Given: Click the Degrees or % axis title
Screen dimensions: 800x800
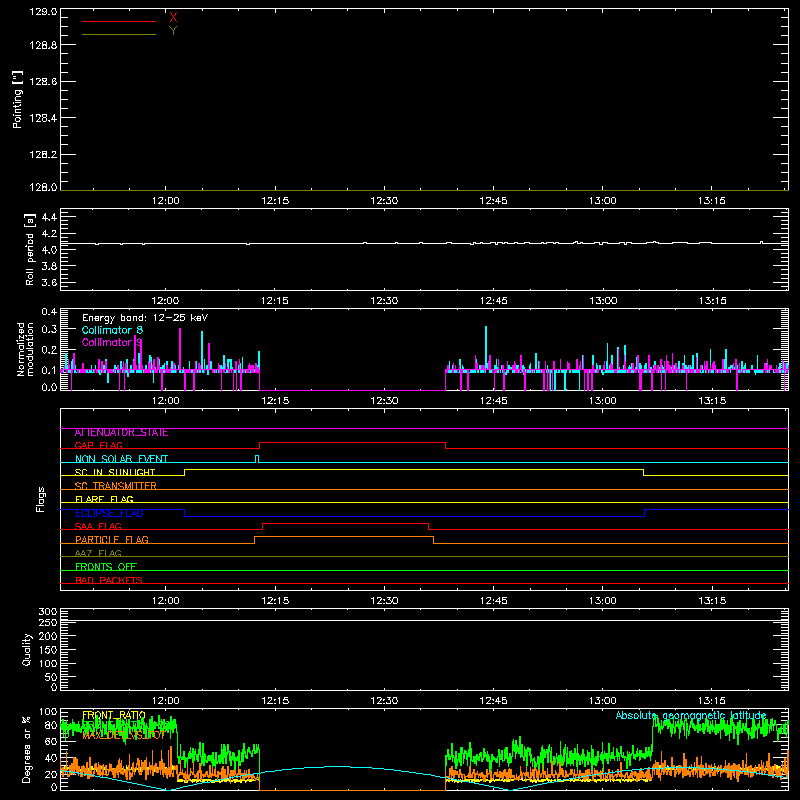Looking at the screenshot, I should pos(26,749).
